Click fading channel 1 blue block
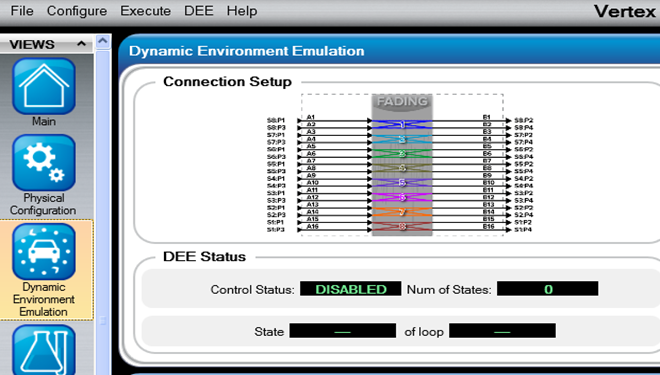Viewport: 660px width, 375px height. point(402,124)
